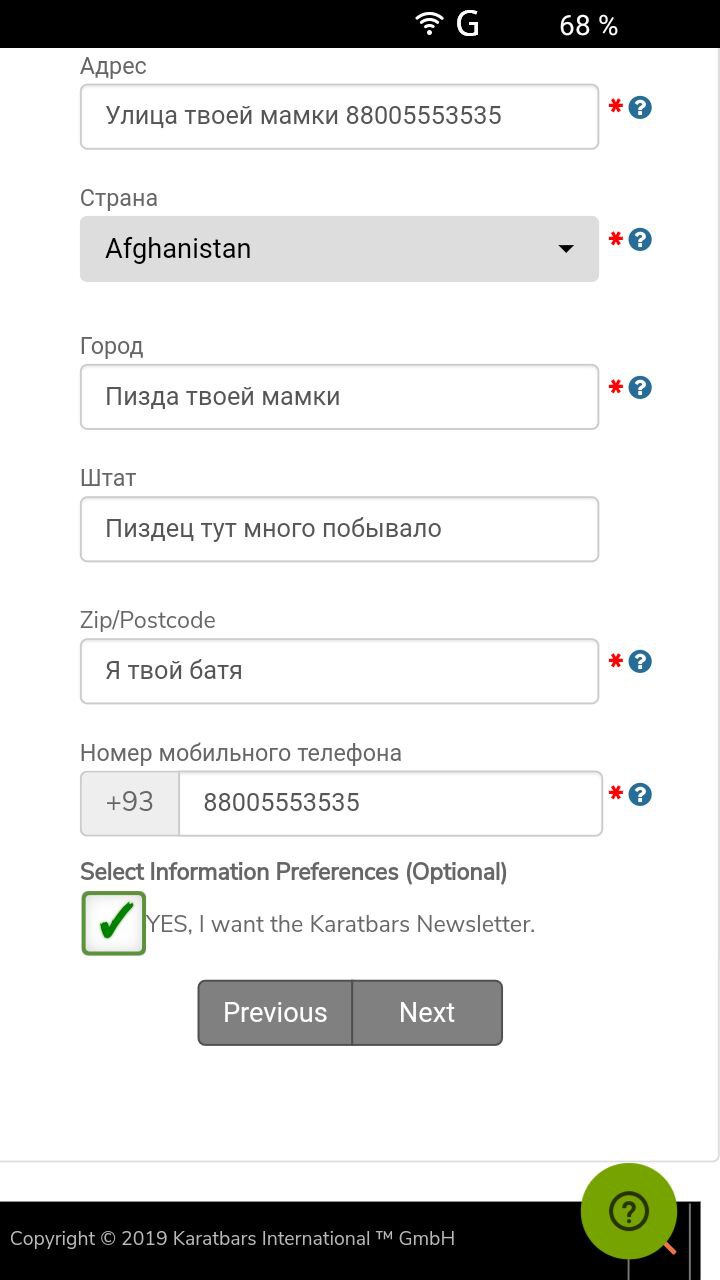
Task: Edit mobile number field 88005553535
Action: 390,803
